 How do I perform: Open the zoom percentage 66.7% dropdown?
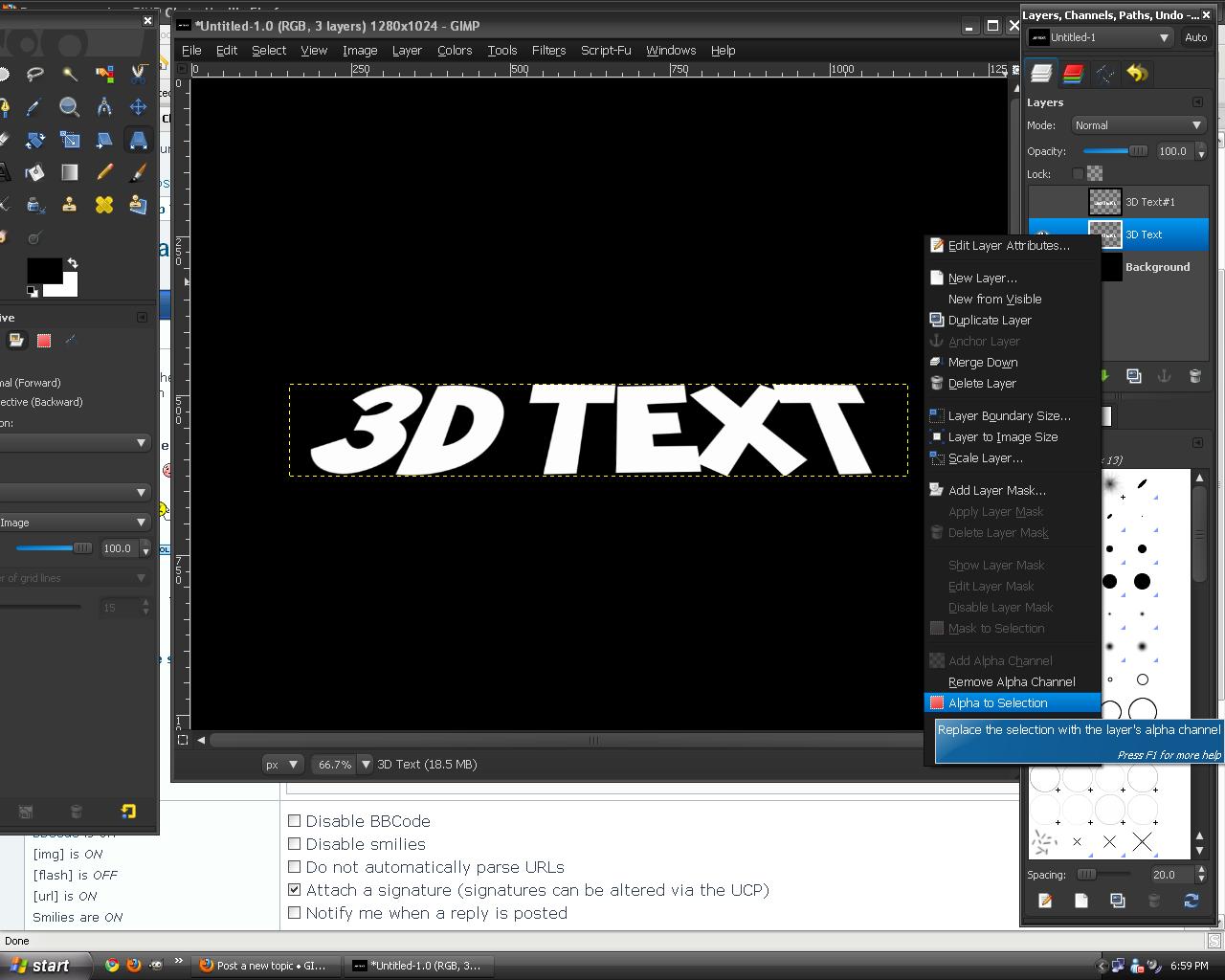pyautogui.click(x=335, y=764)
